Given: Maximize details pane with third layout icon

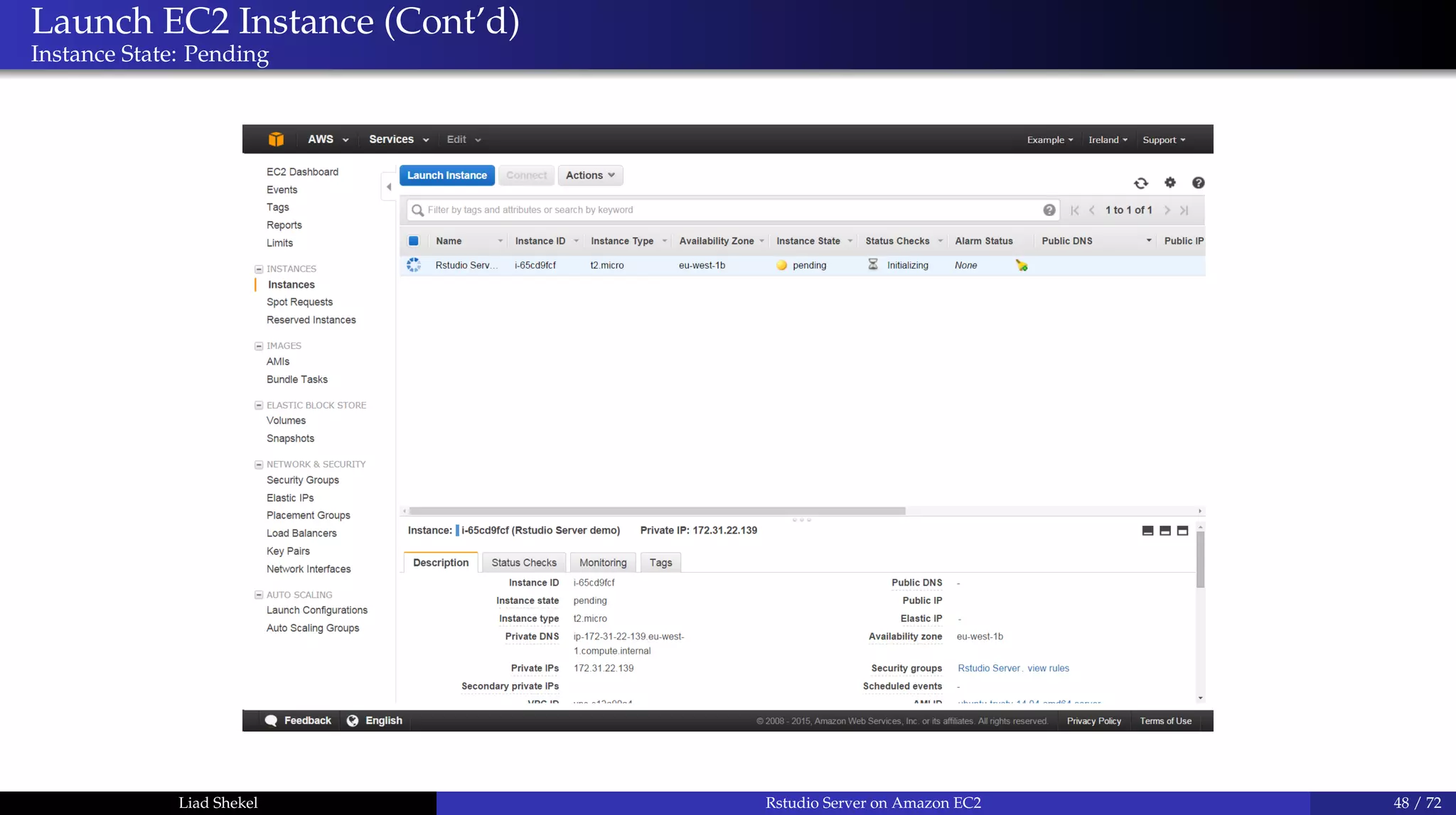Looking at the screenshot, I should click(x=1182, y=531).
